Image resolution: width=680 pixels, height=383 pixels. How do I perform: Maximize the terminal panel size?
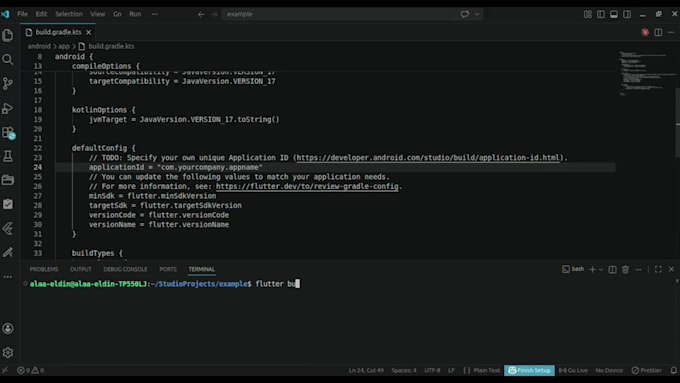coord(658,269)
